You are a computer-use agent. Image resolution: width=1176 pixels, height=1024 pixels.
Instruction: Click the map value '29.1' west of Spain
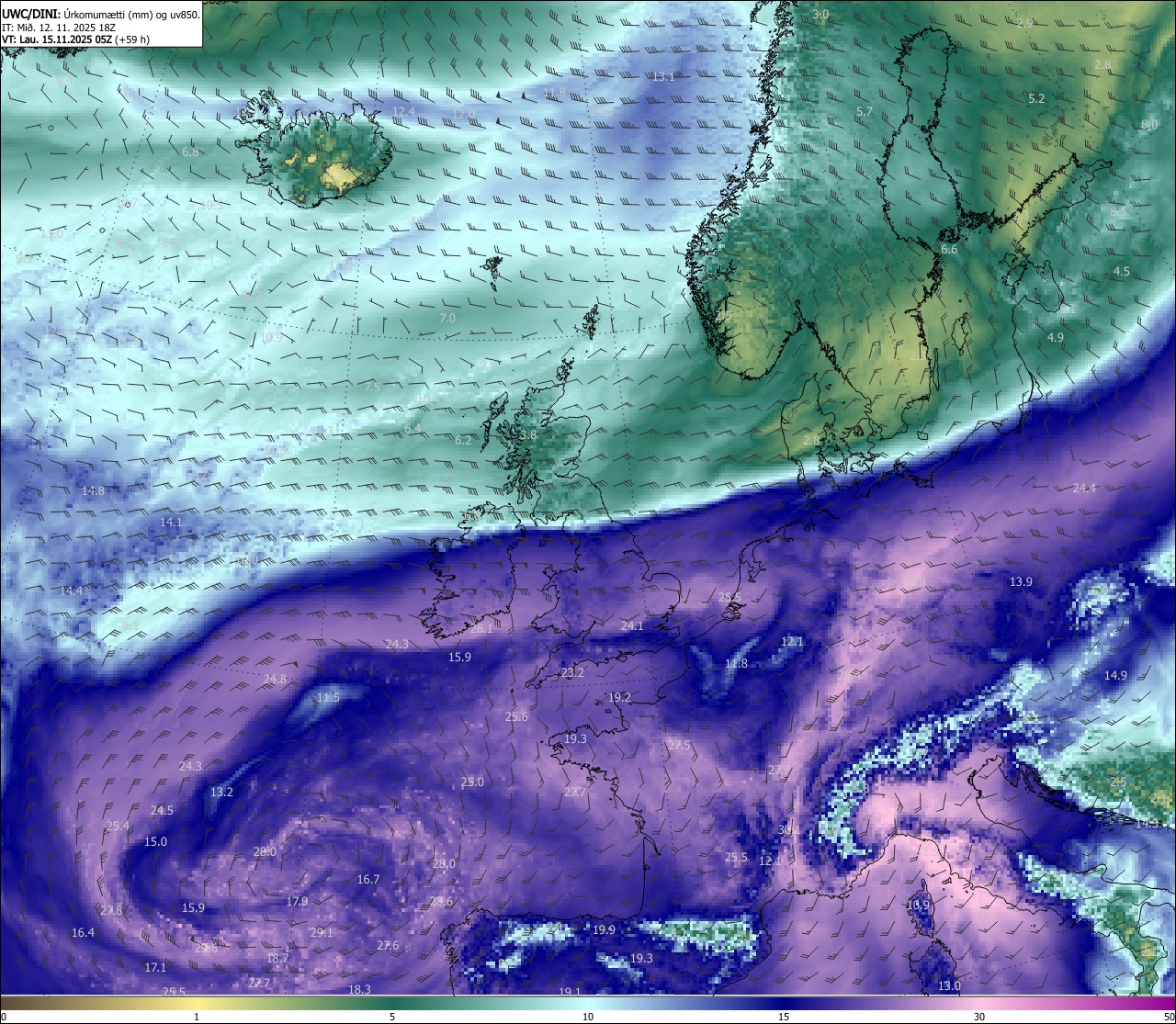[x=322, y=933]
